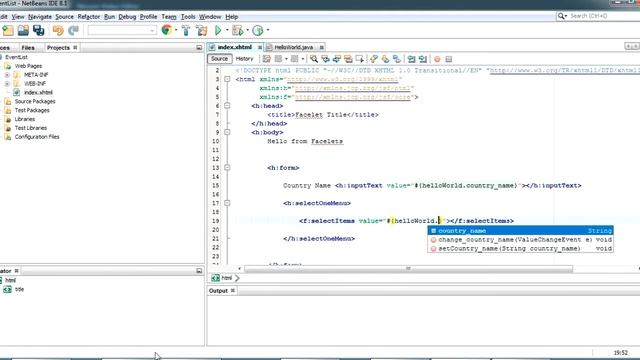Switch to the Files panel tab
This screenshot has height=360, width=640.
click(28, 48)
